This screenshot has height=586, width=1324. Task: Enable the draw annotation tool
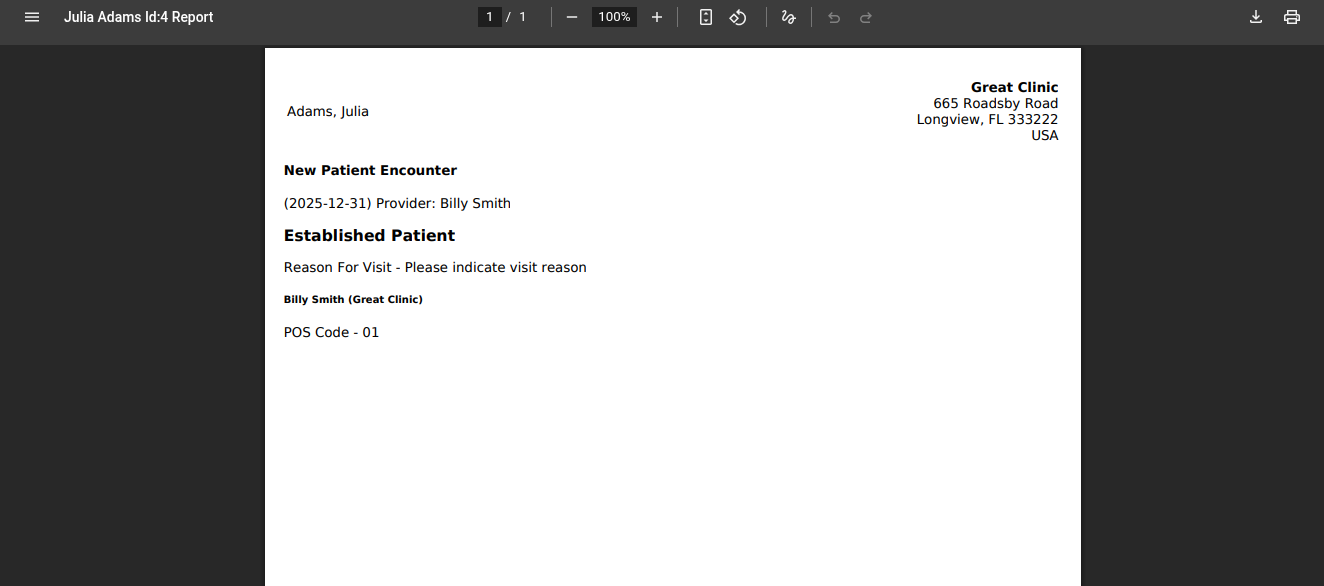[788, 17]
